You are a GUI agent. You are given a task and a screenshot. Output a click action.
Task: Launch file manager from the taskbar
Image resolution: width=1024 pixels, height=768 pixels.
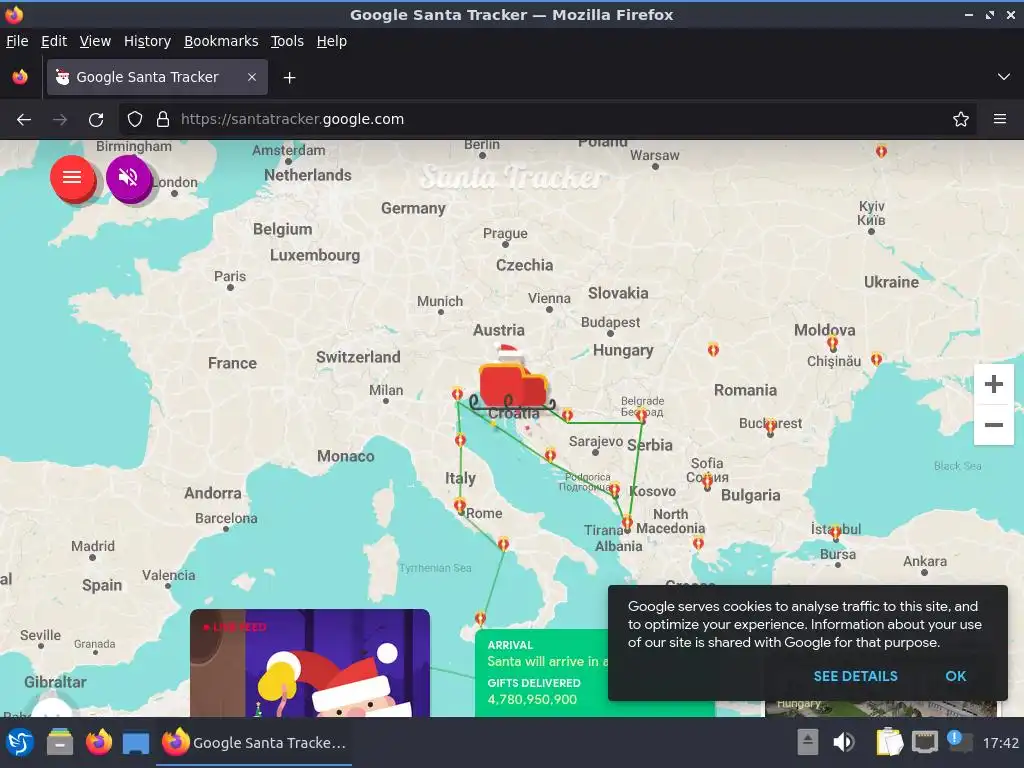click(60, 743)
